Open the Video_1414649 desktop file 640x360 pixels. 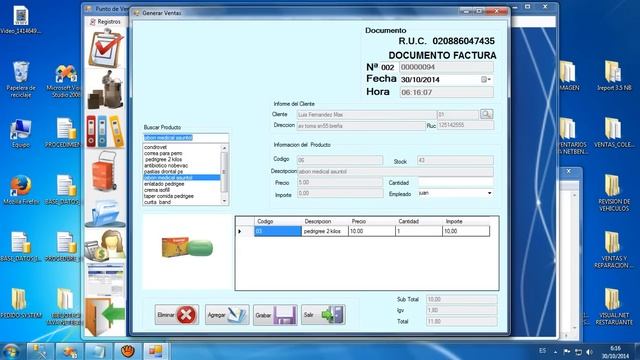tap(21, 20)
